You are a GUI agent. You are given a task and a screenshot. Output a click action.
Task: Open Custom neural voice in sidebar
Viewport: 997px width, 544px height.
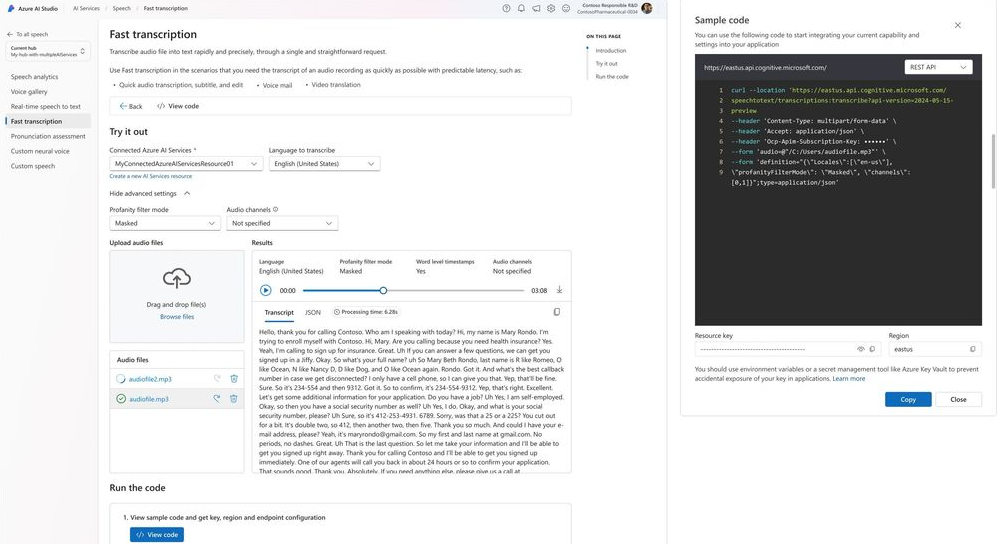tap(40, 151)
